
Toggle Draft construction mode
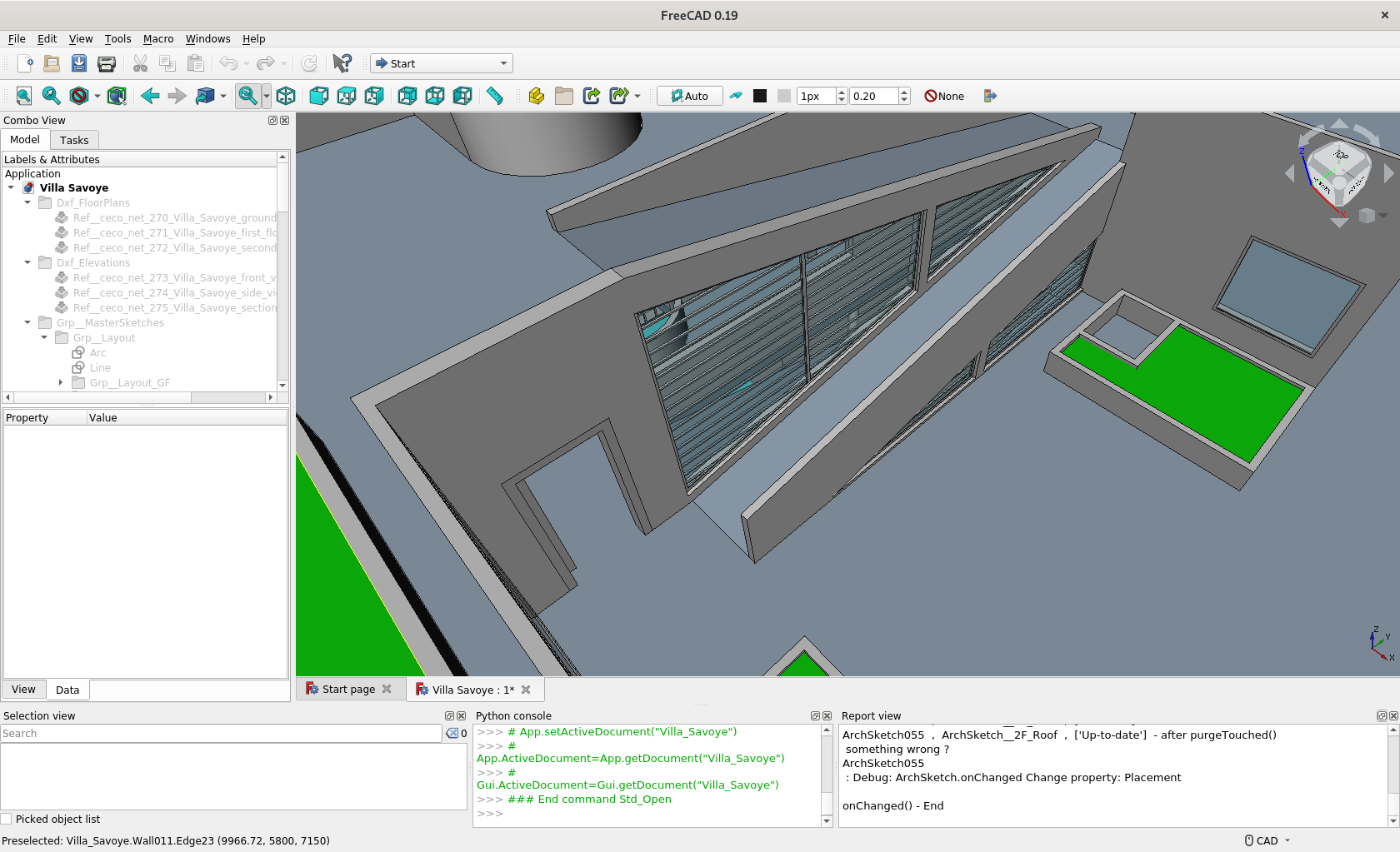(736, 96)
